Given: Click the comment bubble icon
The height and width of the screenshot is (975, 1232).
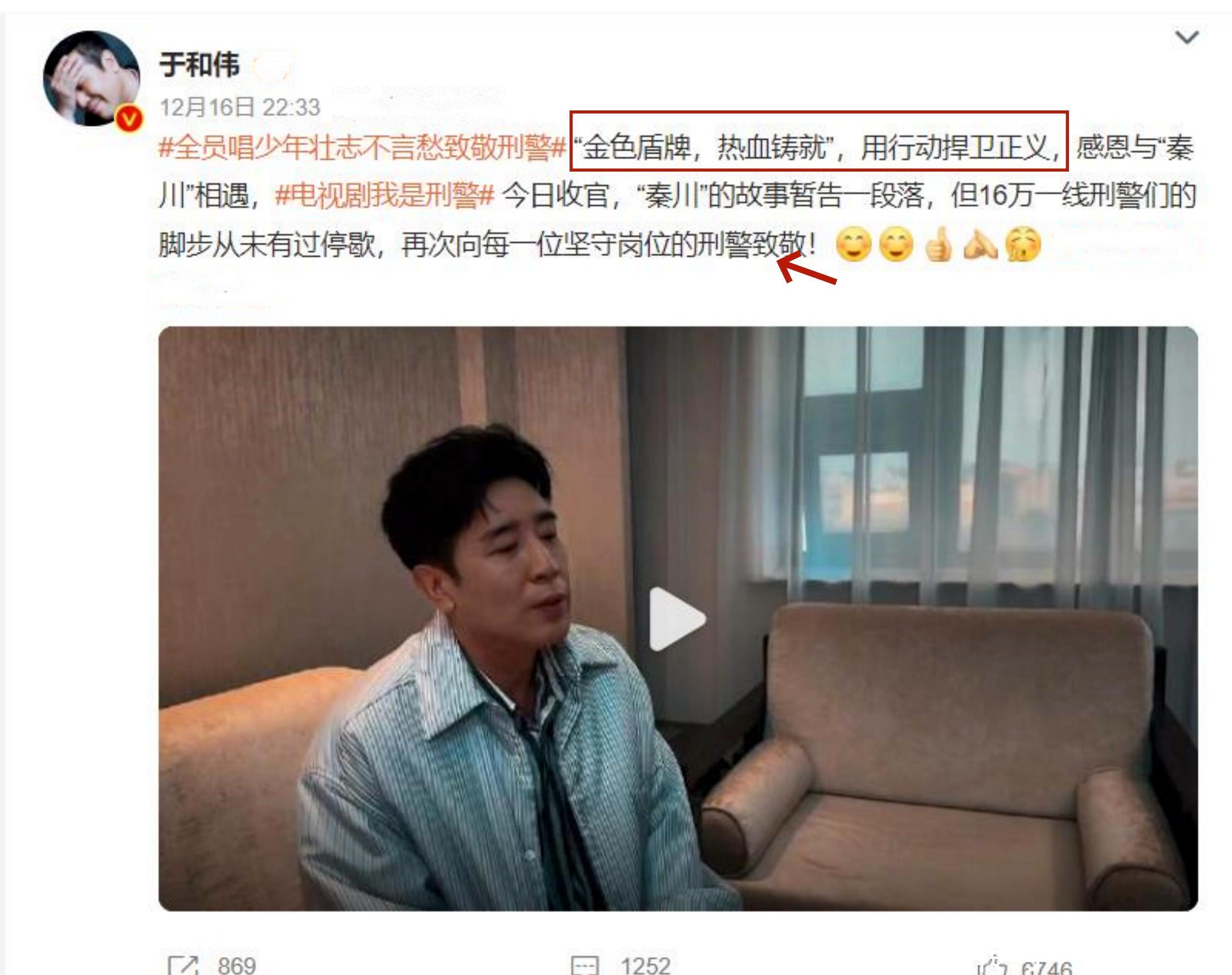Looking at the screenshot, I should [585, 965].
